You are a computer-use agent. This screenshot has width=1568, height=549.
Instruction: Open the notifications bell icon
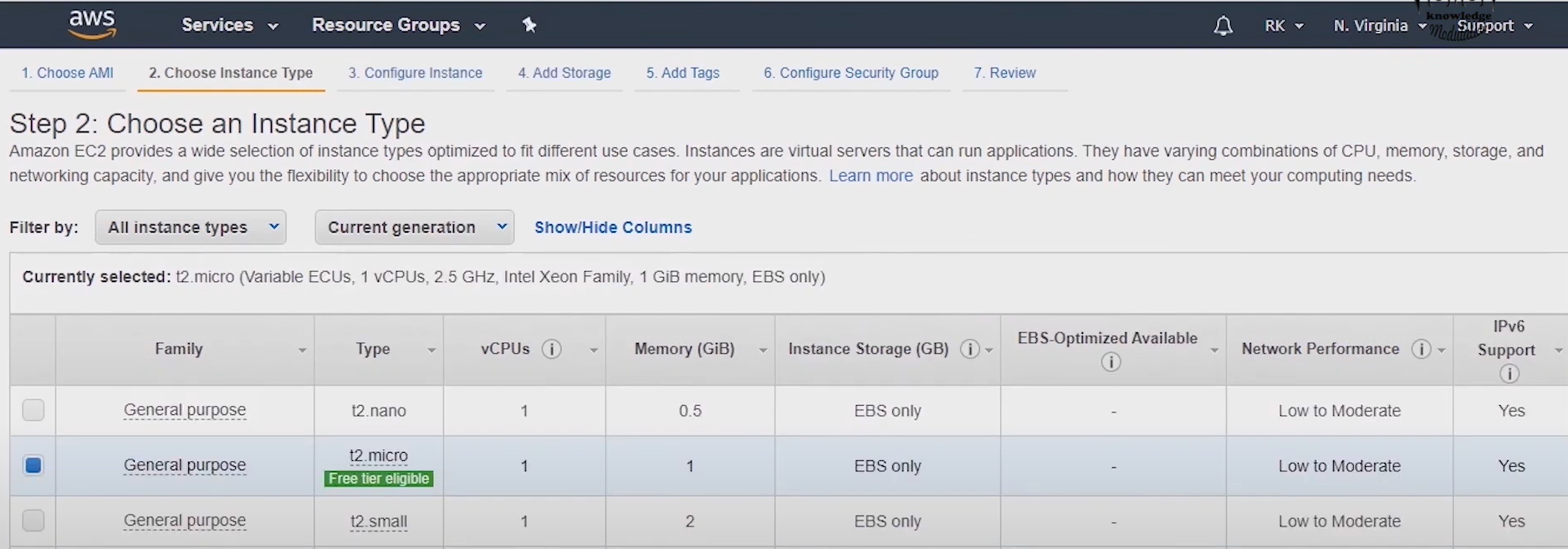coord(1223,26)
